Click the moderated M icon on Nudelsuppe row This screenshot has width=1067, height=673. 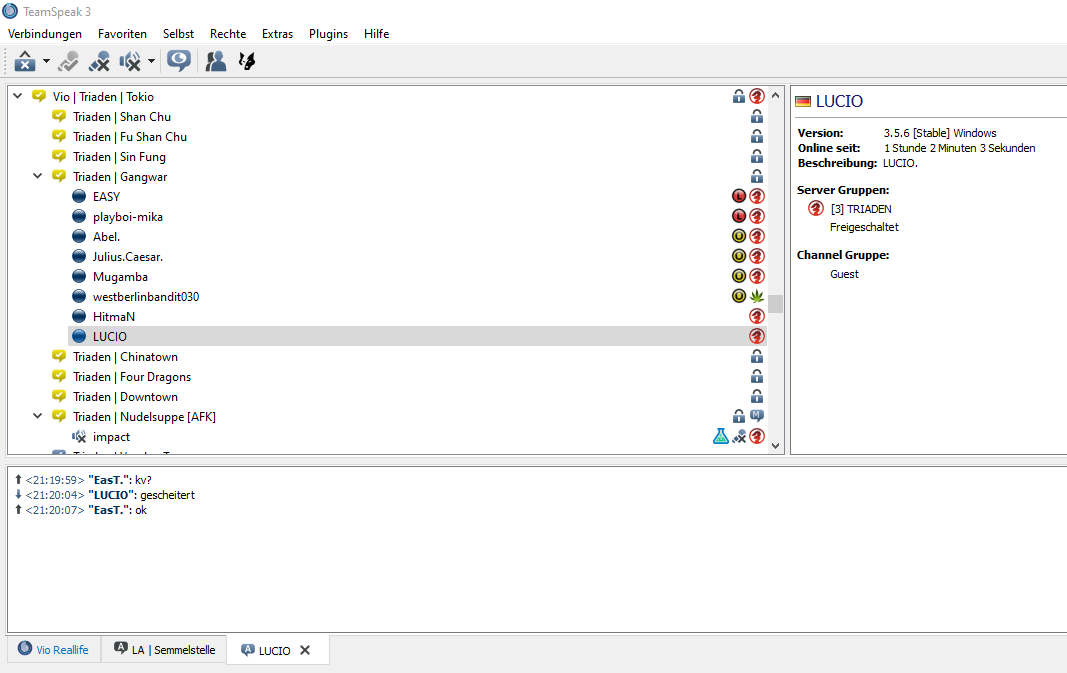pyautogui.click(x=757, y=416)
